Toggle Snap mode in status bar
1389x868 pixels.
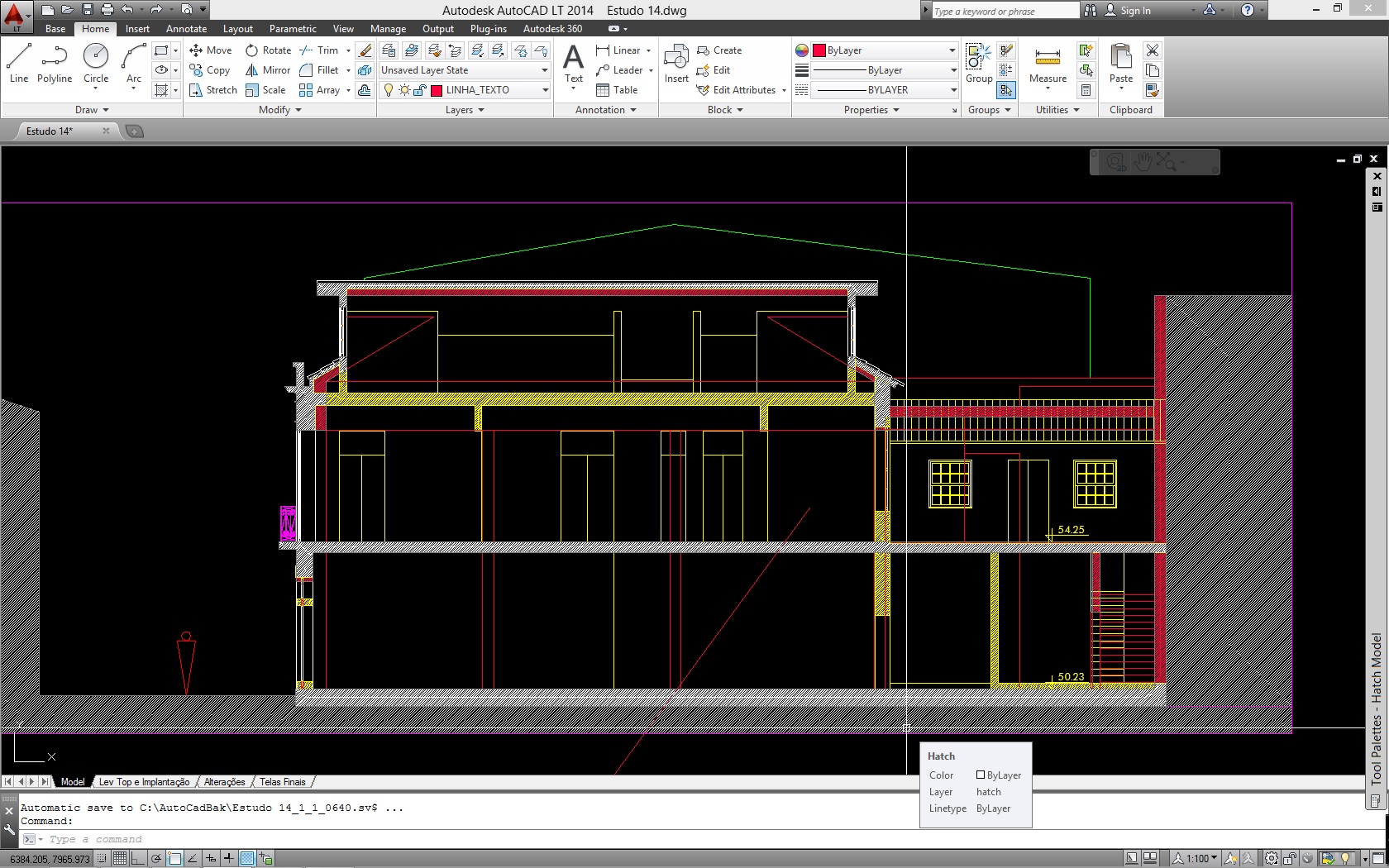[x=102, y=859]
